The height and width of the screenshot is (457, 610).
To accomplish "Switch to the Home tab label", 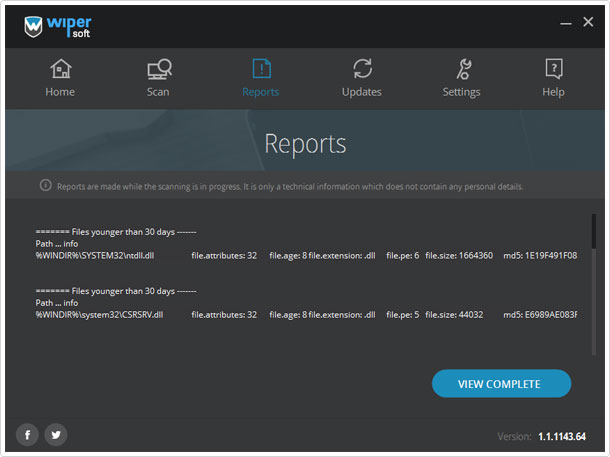I will pos(60,92).
